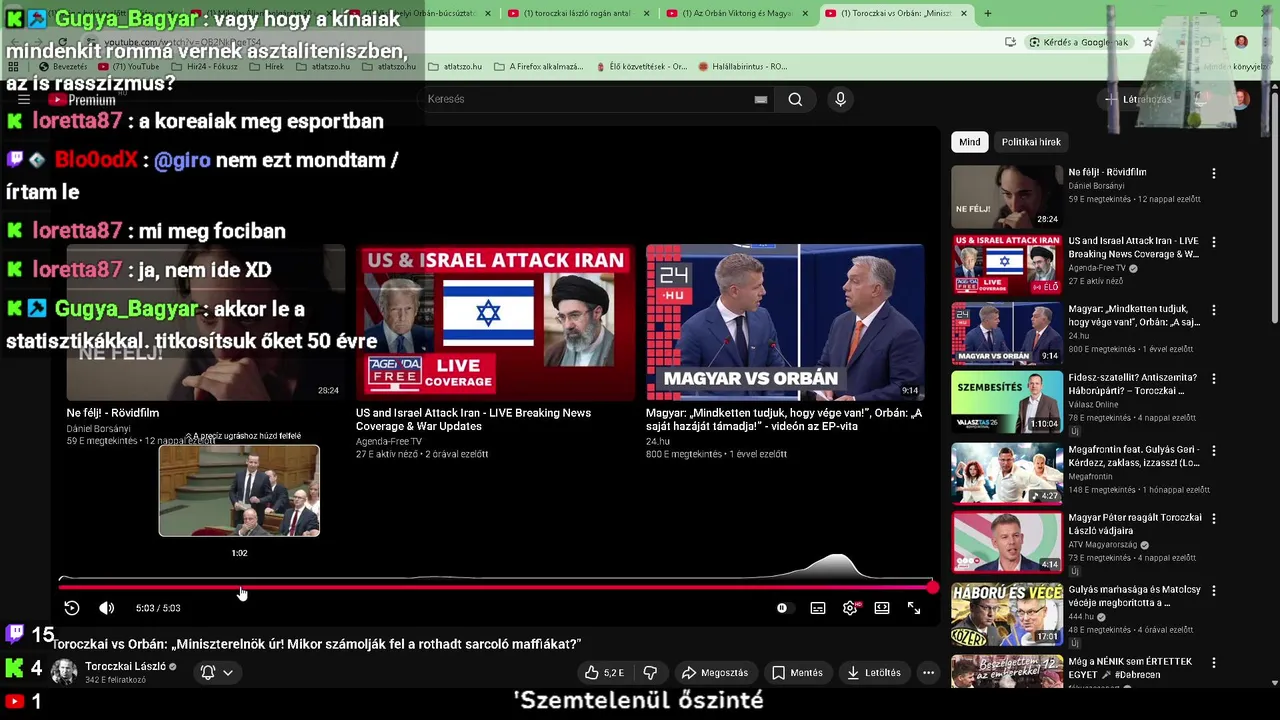Screen dimensions: 1280x720
Task: Open Halállabirintus bookmark
Action: 743,67
